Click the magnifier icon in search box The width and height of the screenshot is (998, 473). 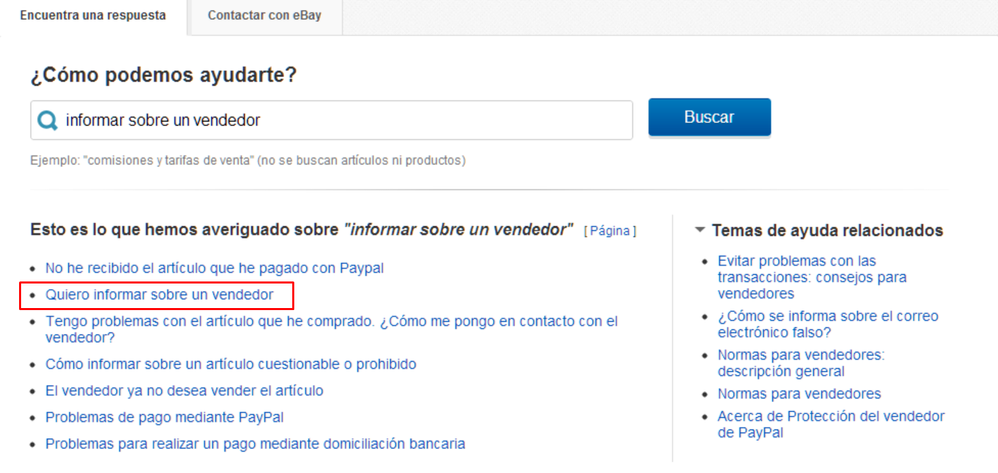click(47, 120)
